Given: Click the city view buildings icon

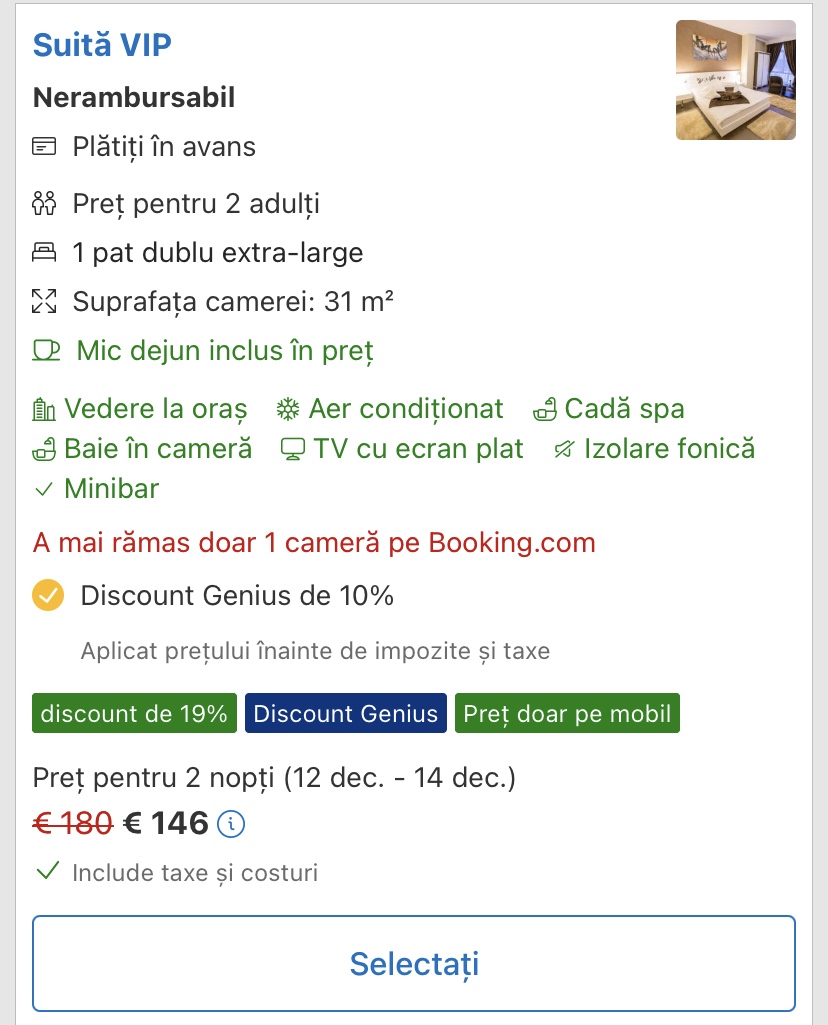Looking at the screenshot, I should (44, 409).
